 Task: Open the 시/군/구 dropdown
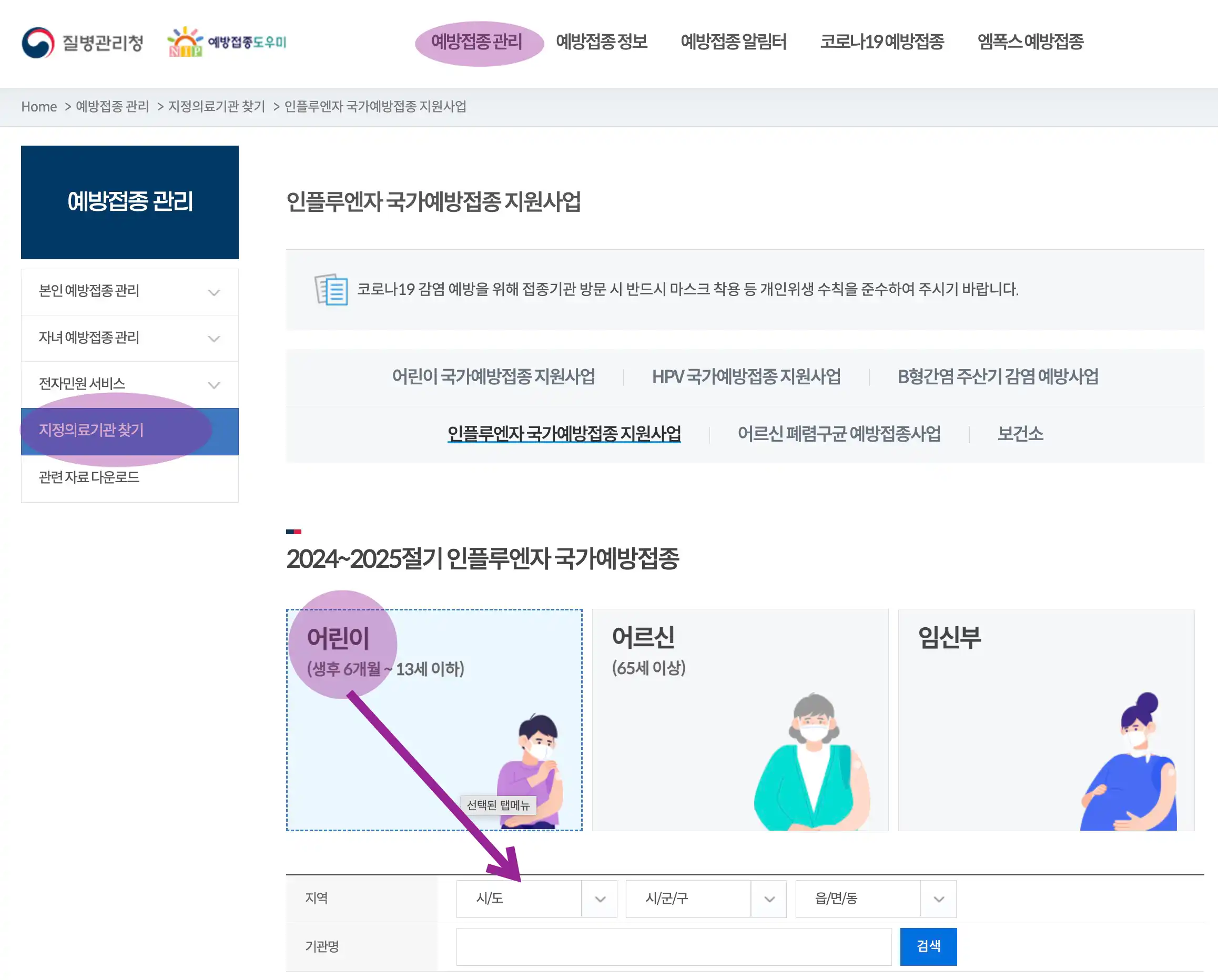tap(705, 899)
